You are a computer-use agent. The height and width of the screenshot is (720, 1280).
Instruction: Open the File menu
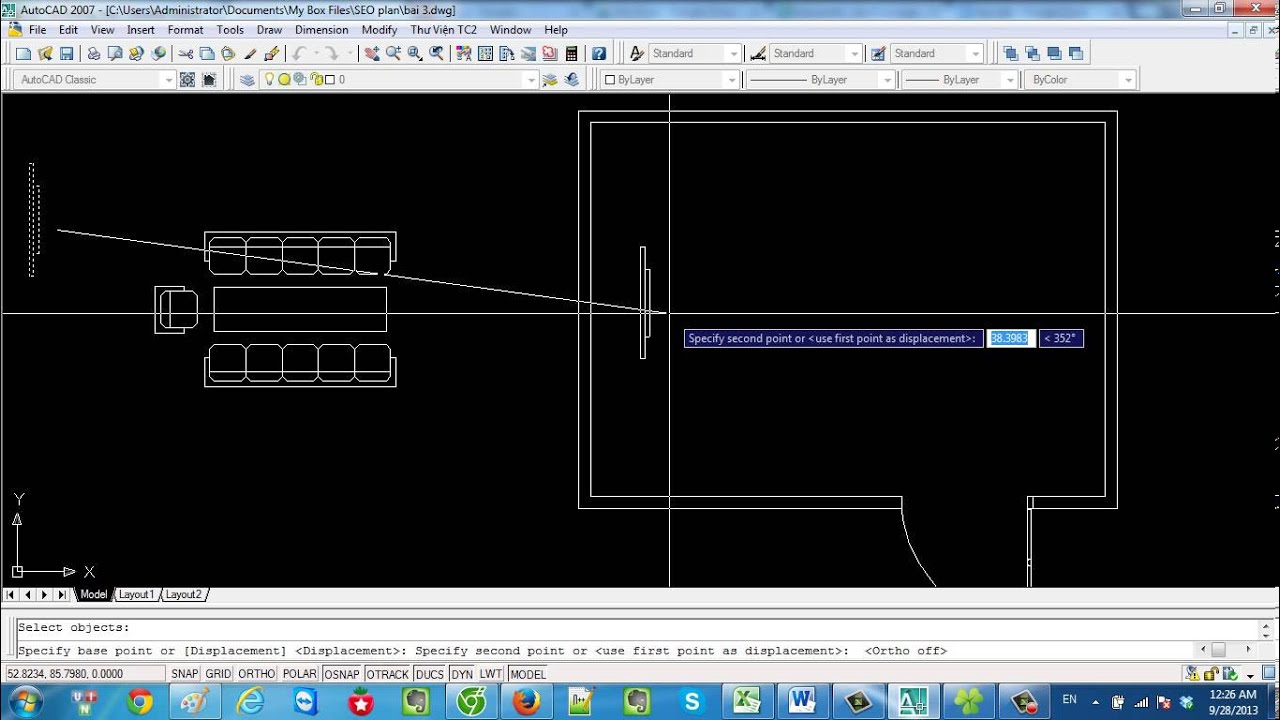coord(37,30)
